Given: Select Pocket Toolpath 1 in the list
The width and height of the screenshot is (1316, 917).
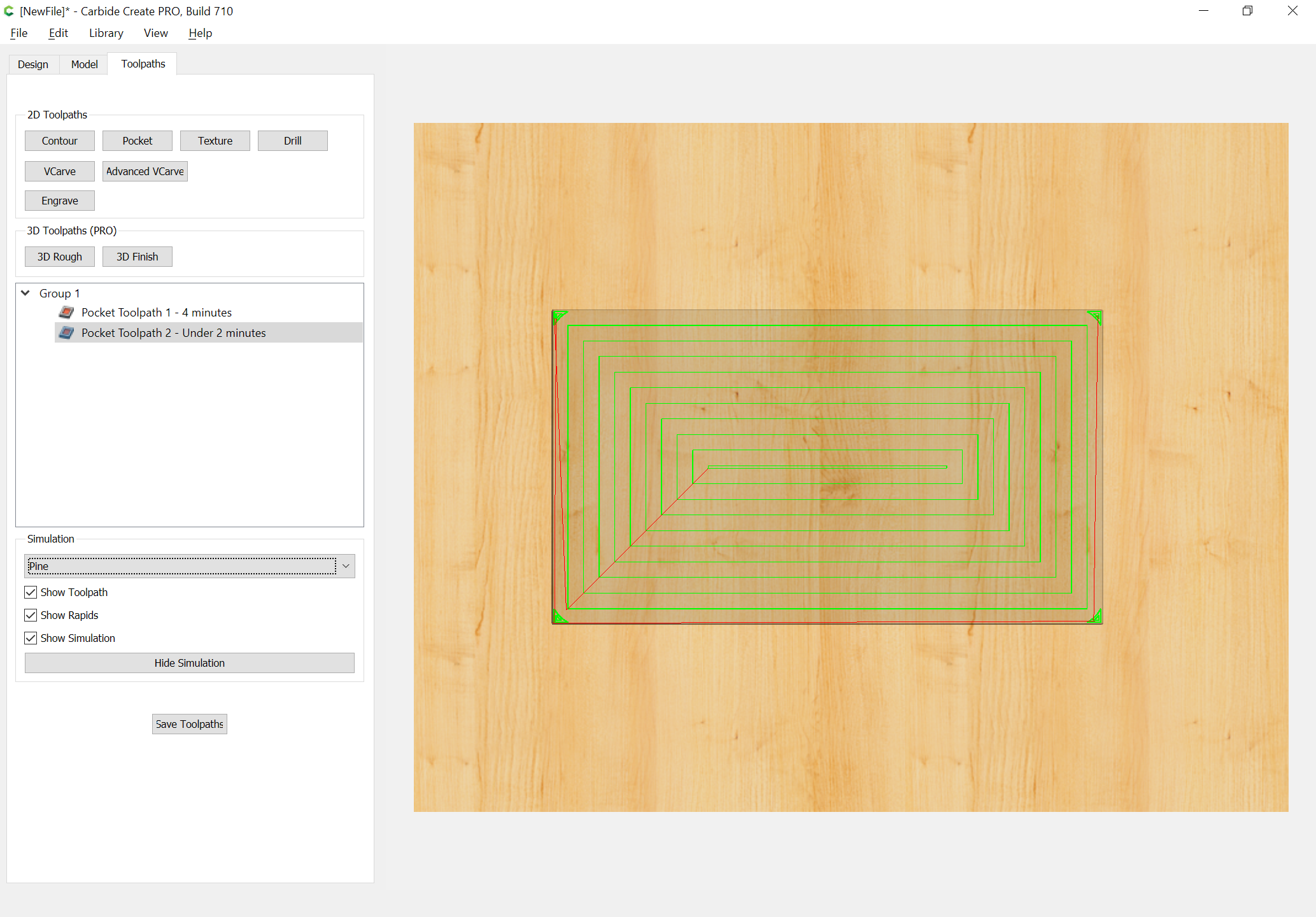Looking at the screenshot, I should pyautogui.click(x=157, y=313).
